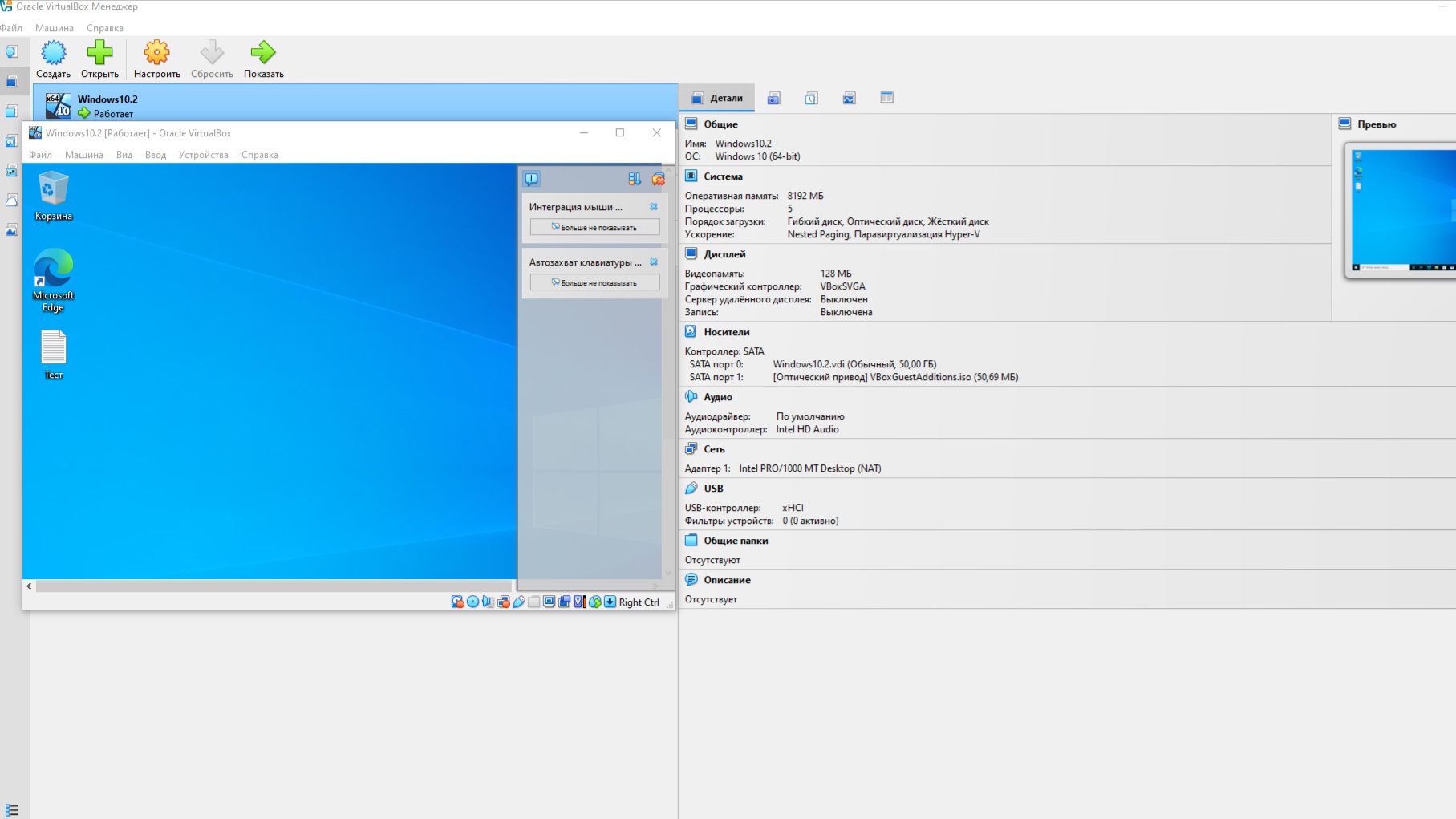Click the Создать (Create) toolbar icon
The height and width of the screenshot is (819, 1456).
[53, 53]
